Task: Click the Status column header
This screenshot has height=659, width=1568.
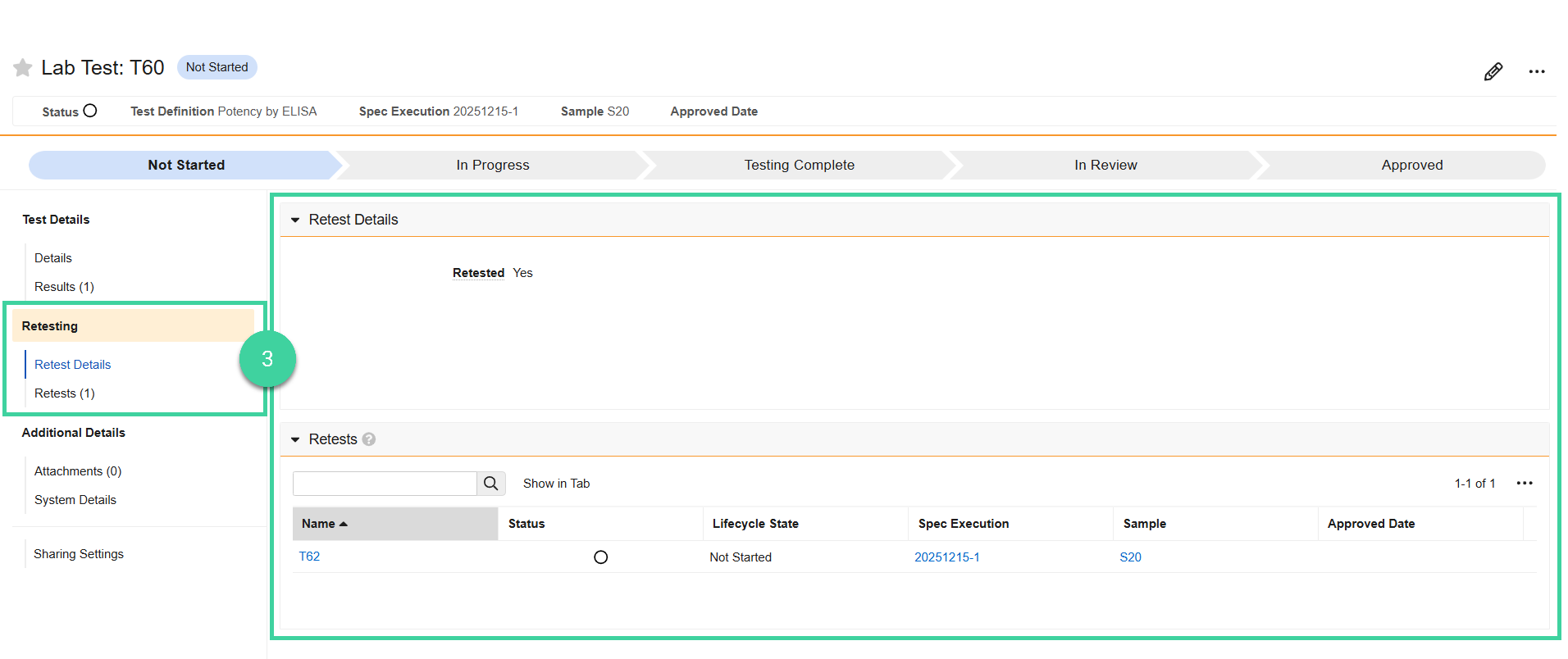Action: pyautogui.click(x=600, y=524)
